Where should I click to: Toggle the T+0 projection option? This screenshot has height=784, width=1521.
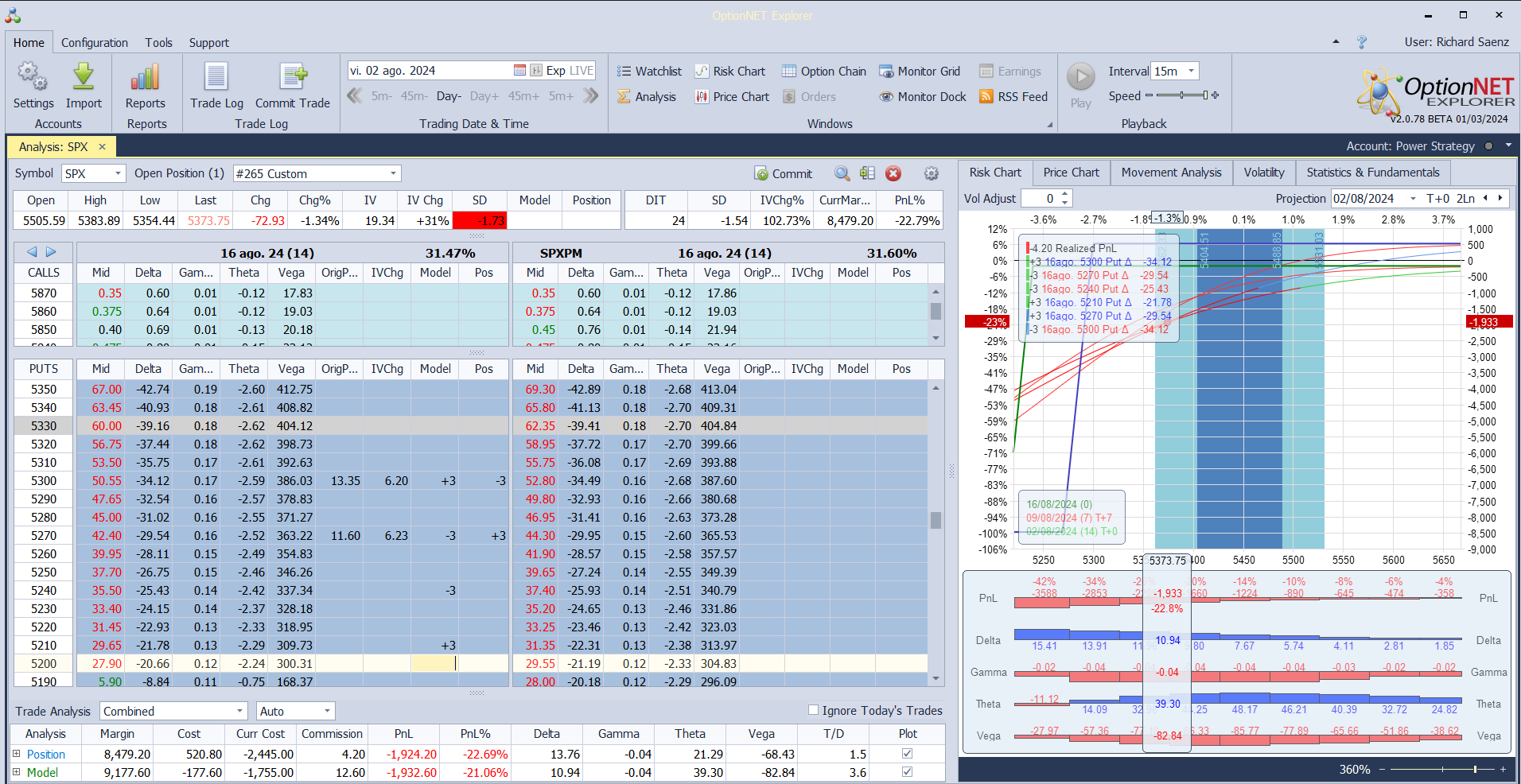coord(1438,199)
